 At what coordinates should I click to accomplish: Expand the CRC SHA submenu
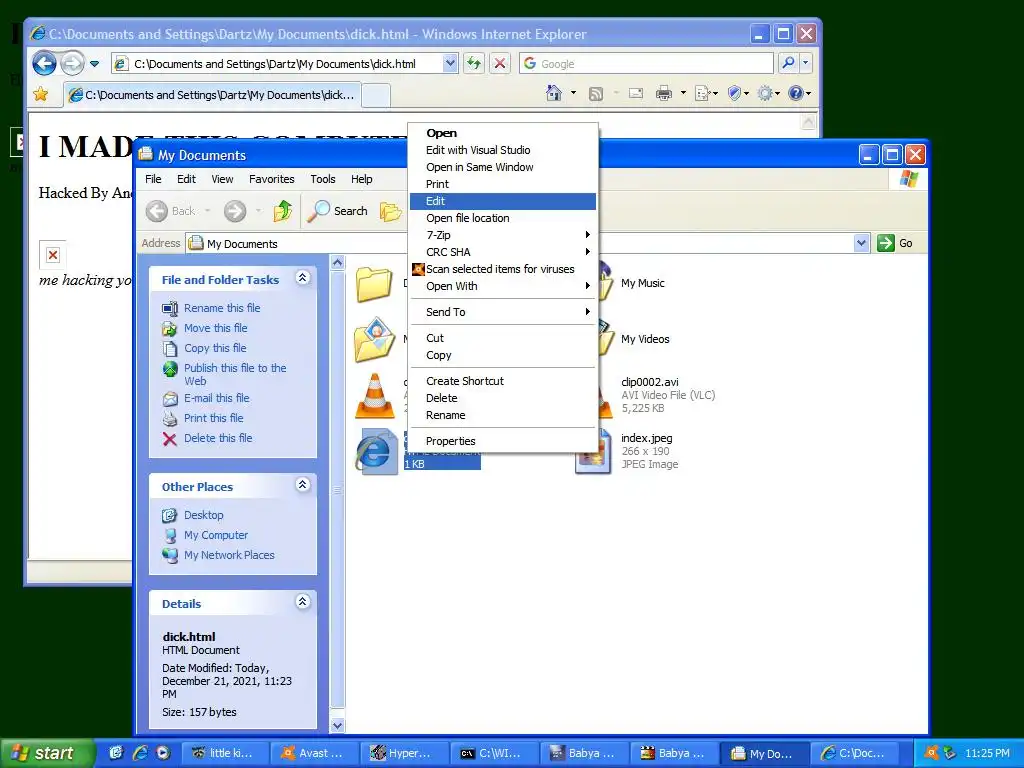(502, 252)
